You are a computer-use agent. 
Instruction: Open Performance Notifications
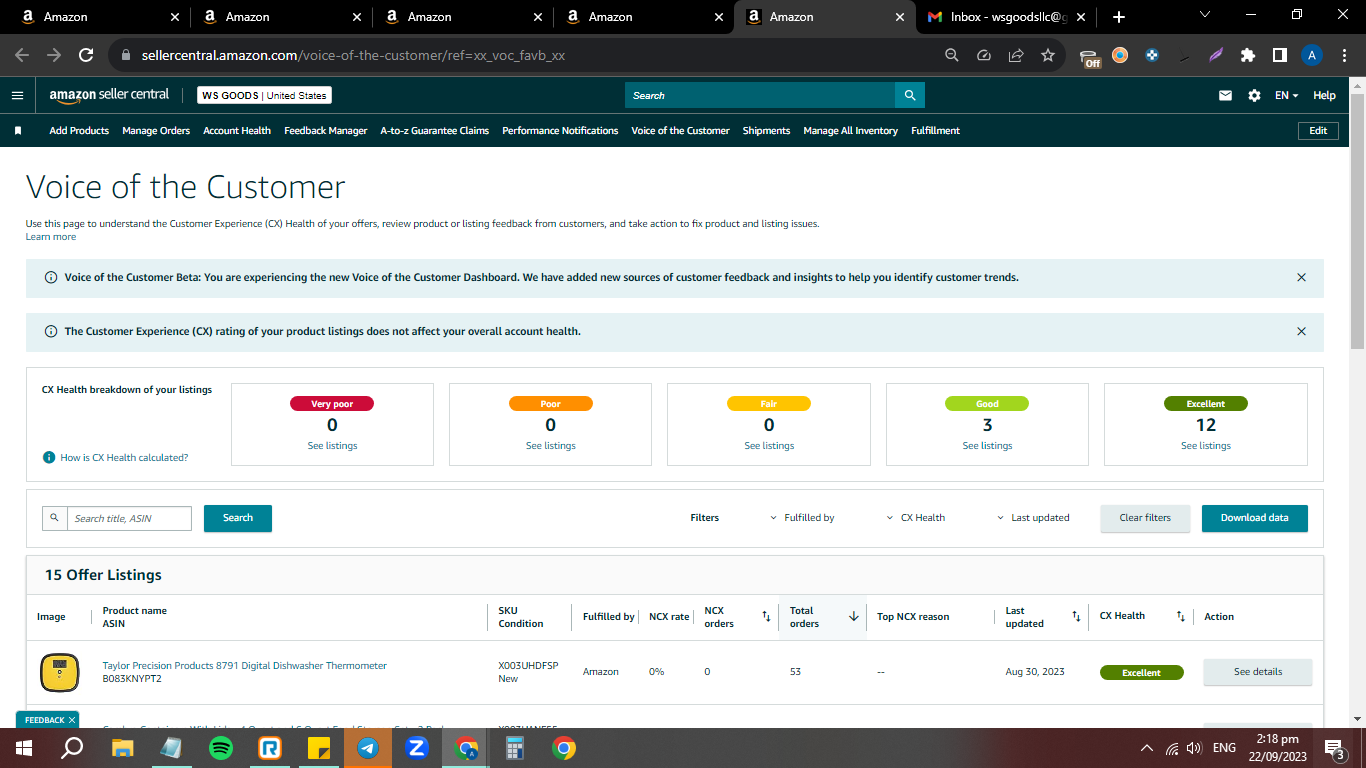pyautogui.click(x=560, y=131)
